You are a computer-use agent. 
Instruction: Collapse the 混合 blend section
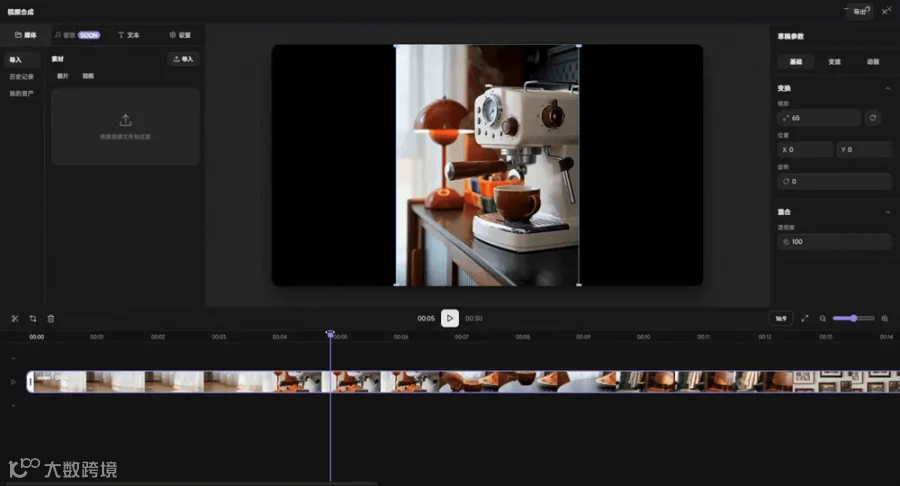888,212
